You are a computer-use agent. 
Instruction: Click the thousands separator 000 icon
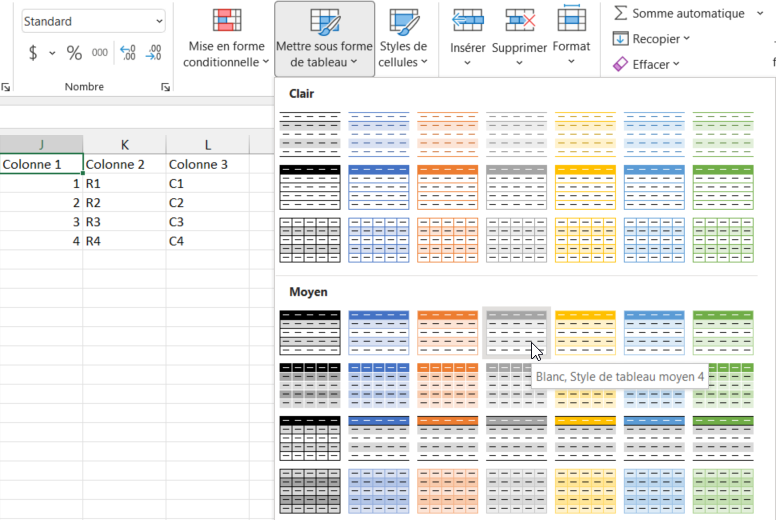pyautogui.click(x=100, y=53)
